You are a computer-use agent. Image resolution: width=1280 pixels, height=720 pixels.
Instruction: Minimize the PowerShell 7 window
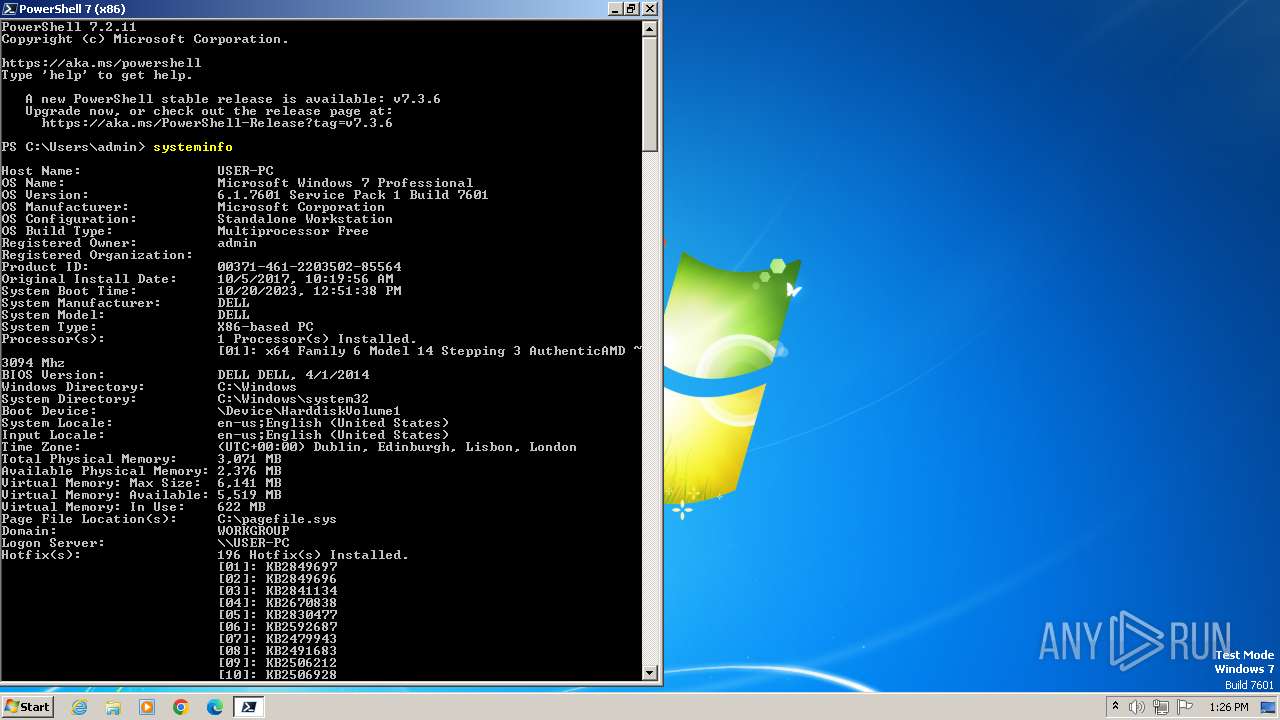click(x=614, y=8)
